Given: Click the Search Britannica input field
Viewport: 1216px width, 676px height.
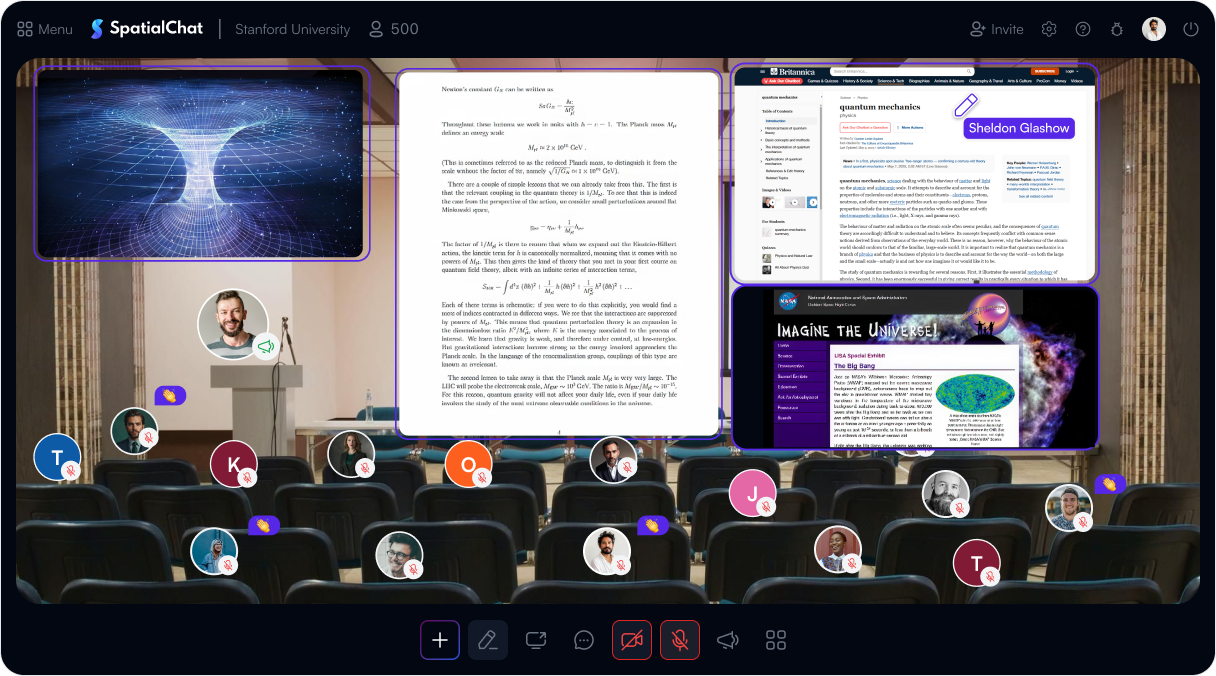Looking at the screenshot, I should point(903,72).
